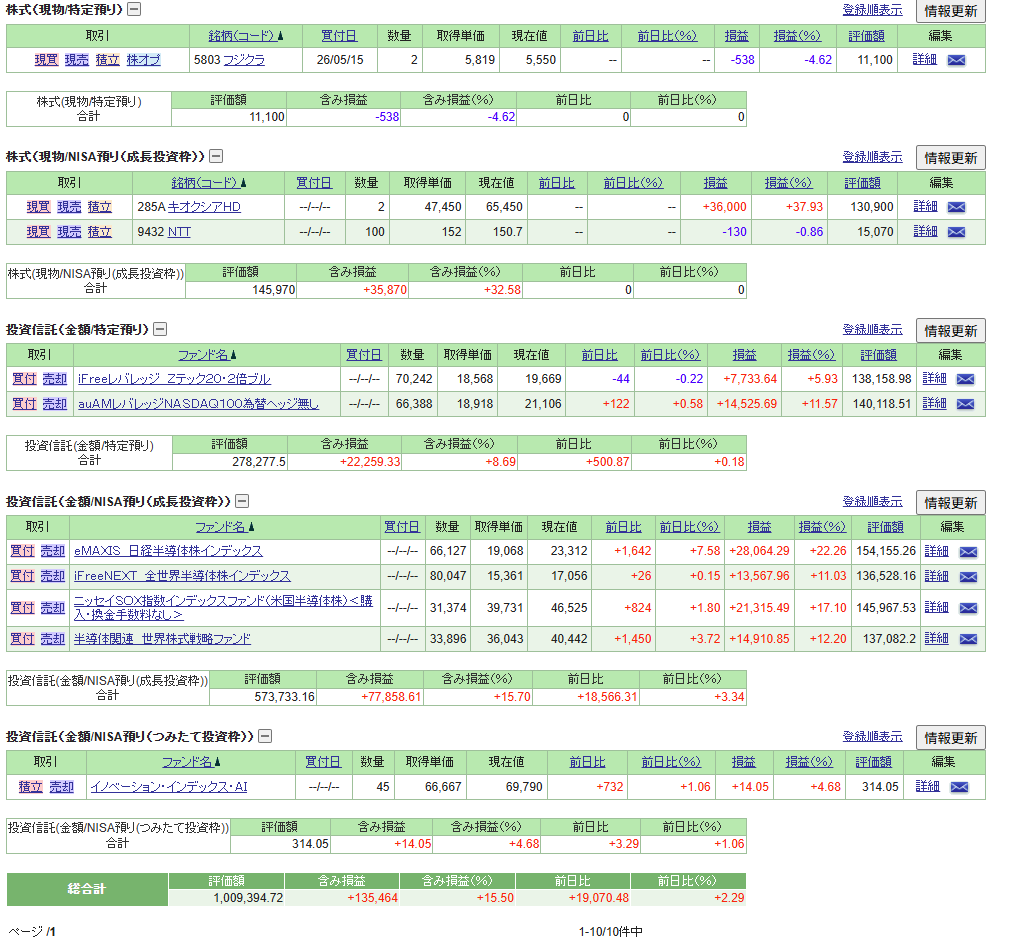The image size is (1019, 939).
Task: Click 登録順表示 link in 株式(現物/特定預り) section
Action: [x=872, y=10]
